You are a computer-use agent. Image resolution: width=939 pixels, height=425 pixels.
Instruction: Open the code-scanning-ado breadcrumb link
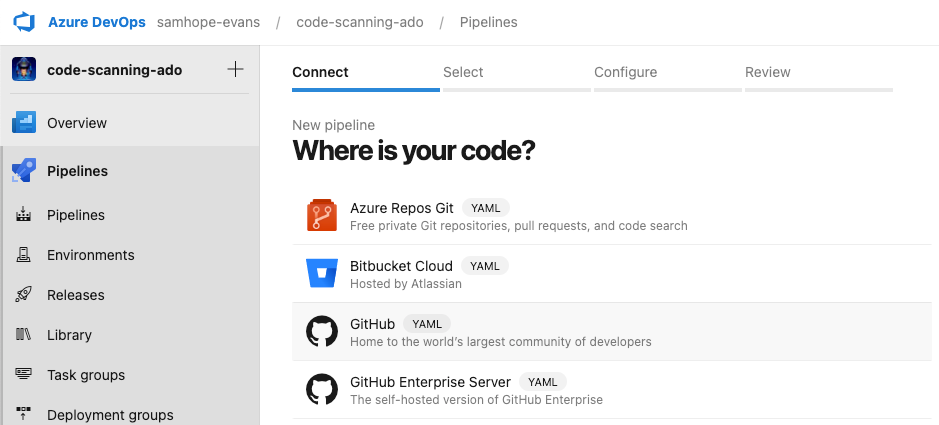click(x=357, y=22)
